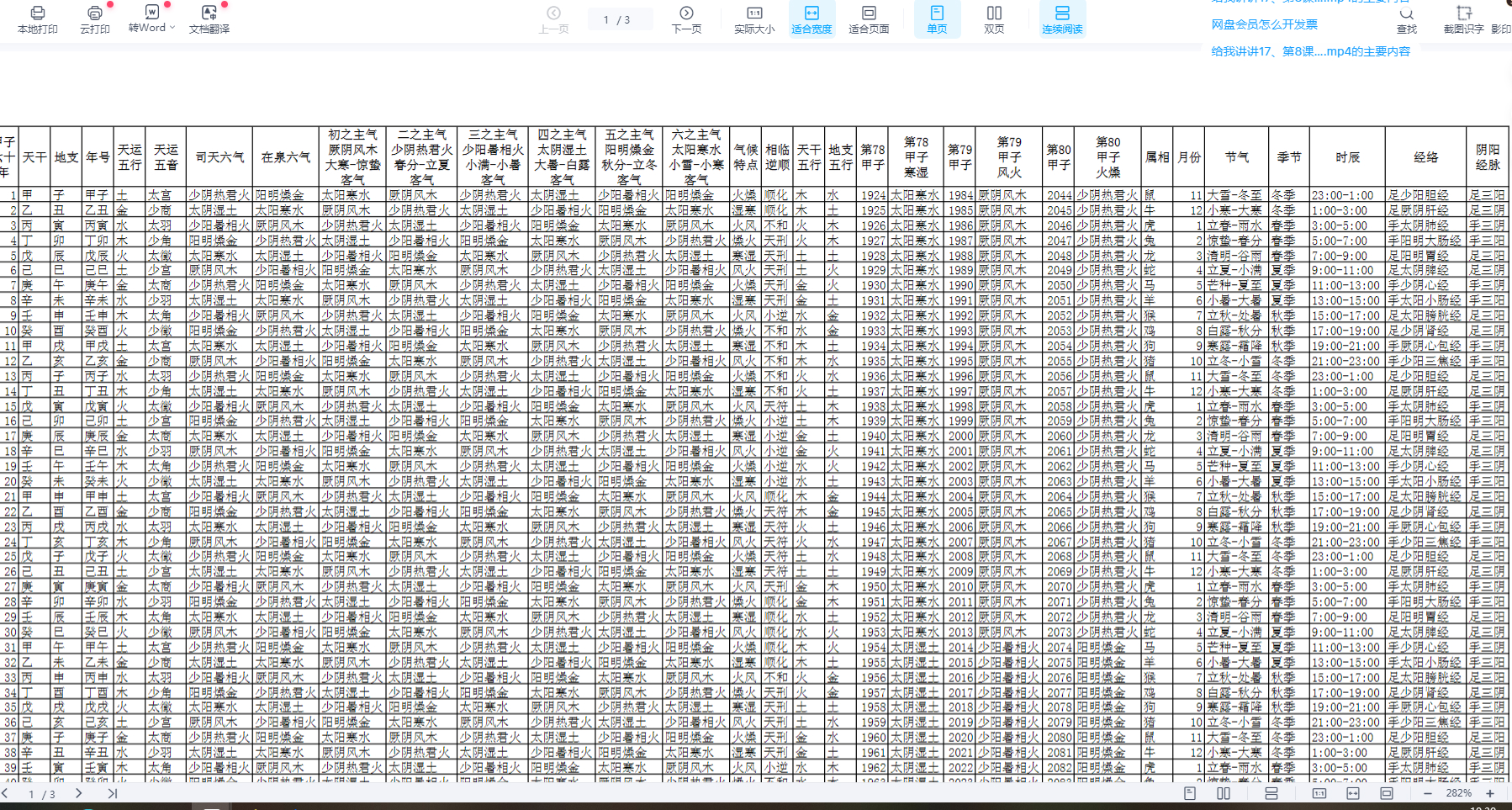This screenshot has width=1512, height=810.
Task: Click the 六之主气 太阳寒水 column header
Action: coord(696,157)
